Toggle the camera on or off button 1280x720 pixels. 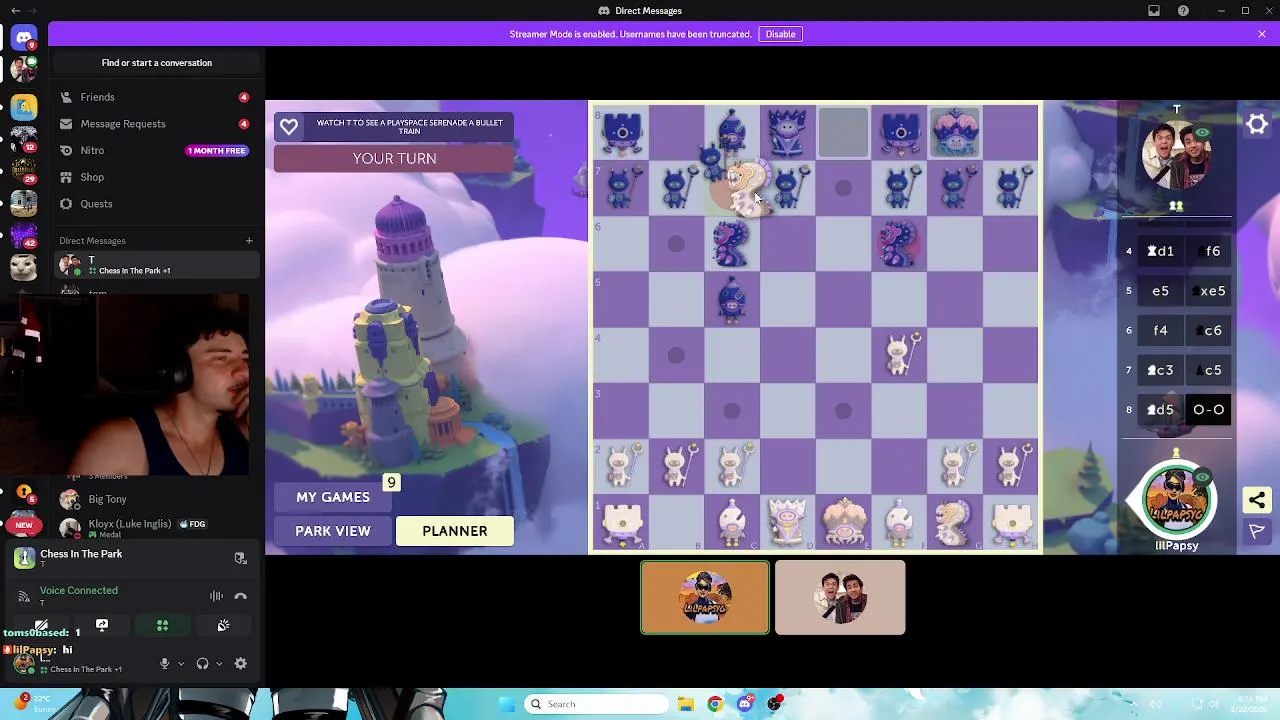(x=41, y=625)
